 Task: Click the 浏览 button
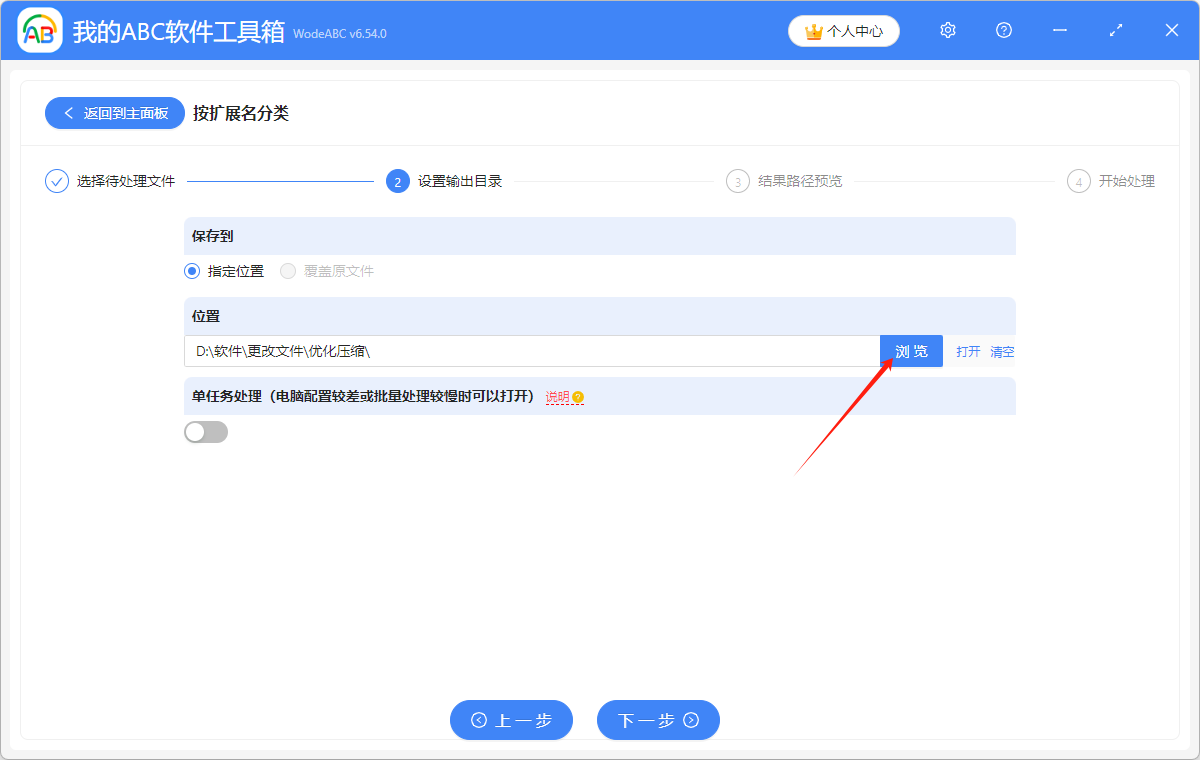pyautogui.click(x=911, y=351)
